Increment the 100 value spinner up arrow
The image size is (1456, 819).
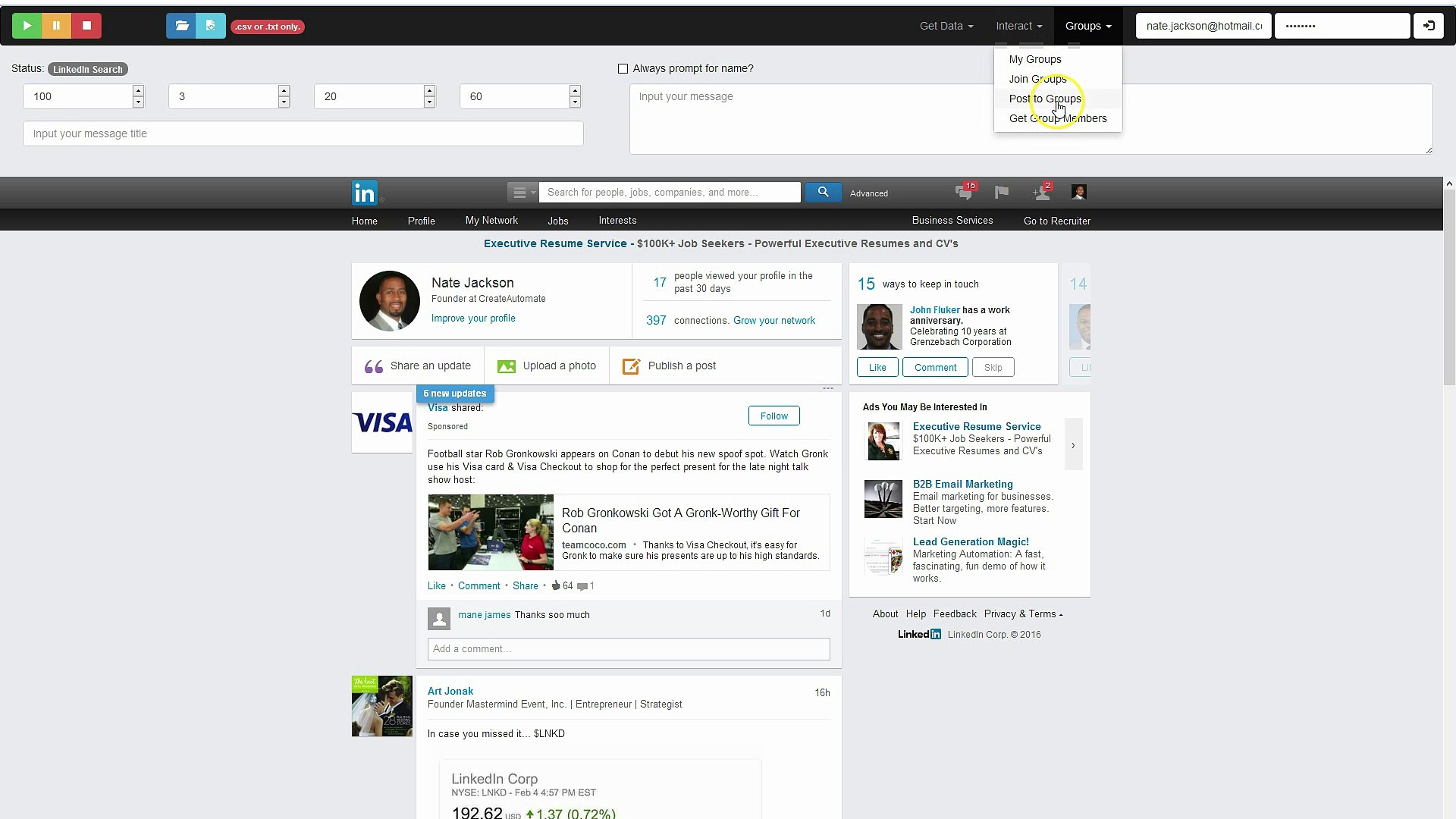click(x=138, y=90)
